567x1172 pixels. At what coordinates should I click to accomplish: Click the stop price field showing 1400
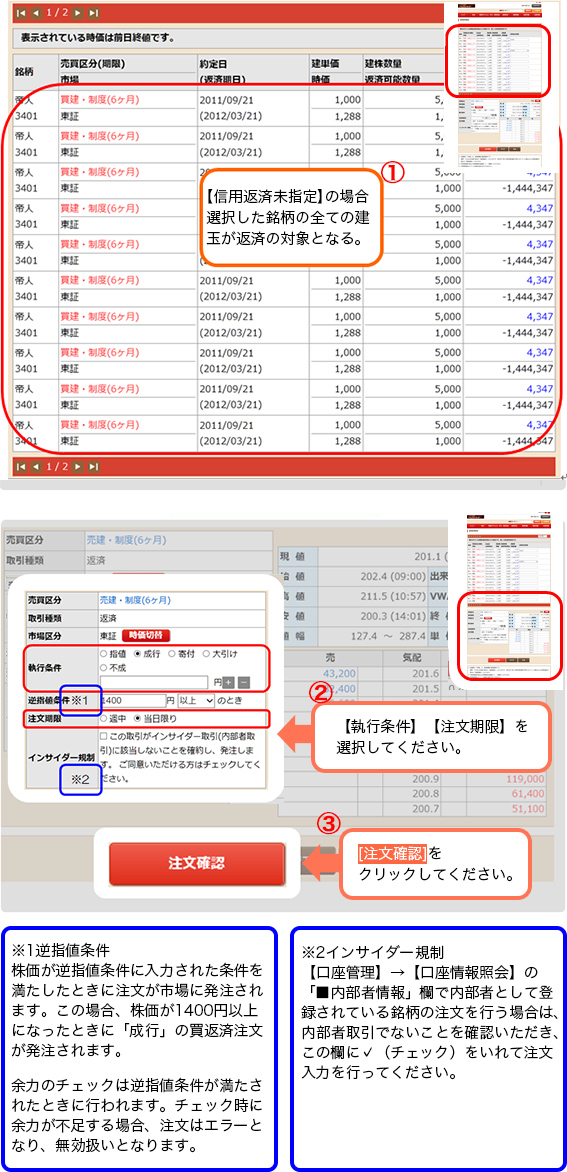click(x=131, y=700)
